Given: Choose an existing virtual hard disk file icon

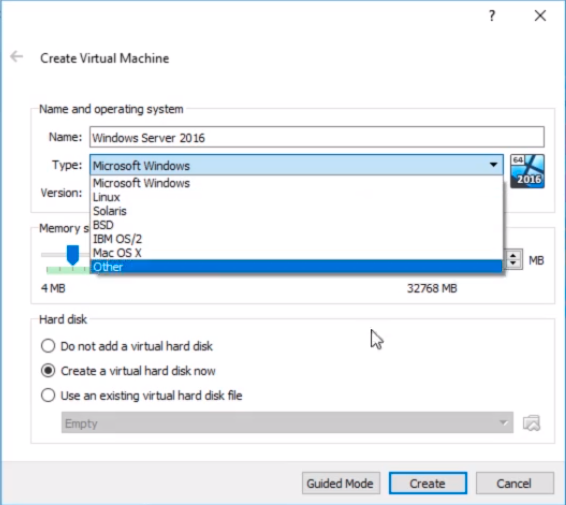Looking at the screenshot, I should (x=532, y=423).
